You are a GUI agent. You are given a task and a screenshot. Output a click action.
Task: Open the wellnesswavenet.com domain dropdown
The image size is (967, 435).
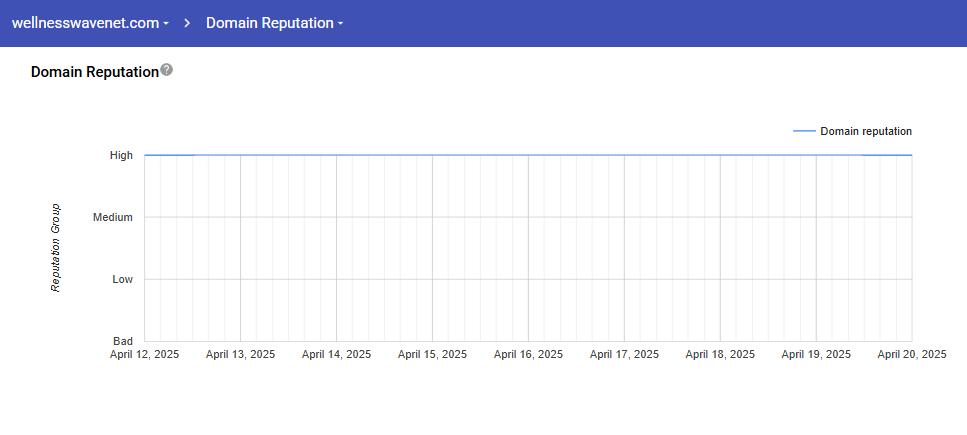point(90,23)
